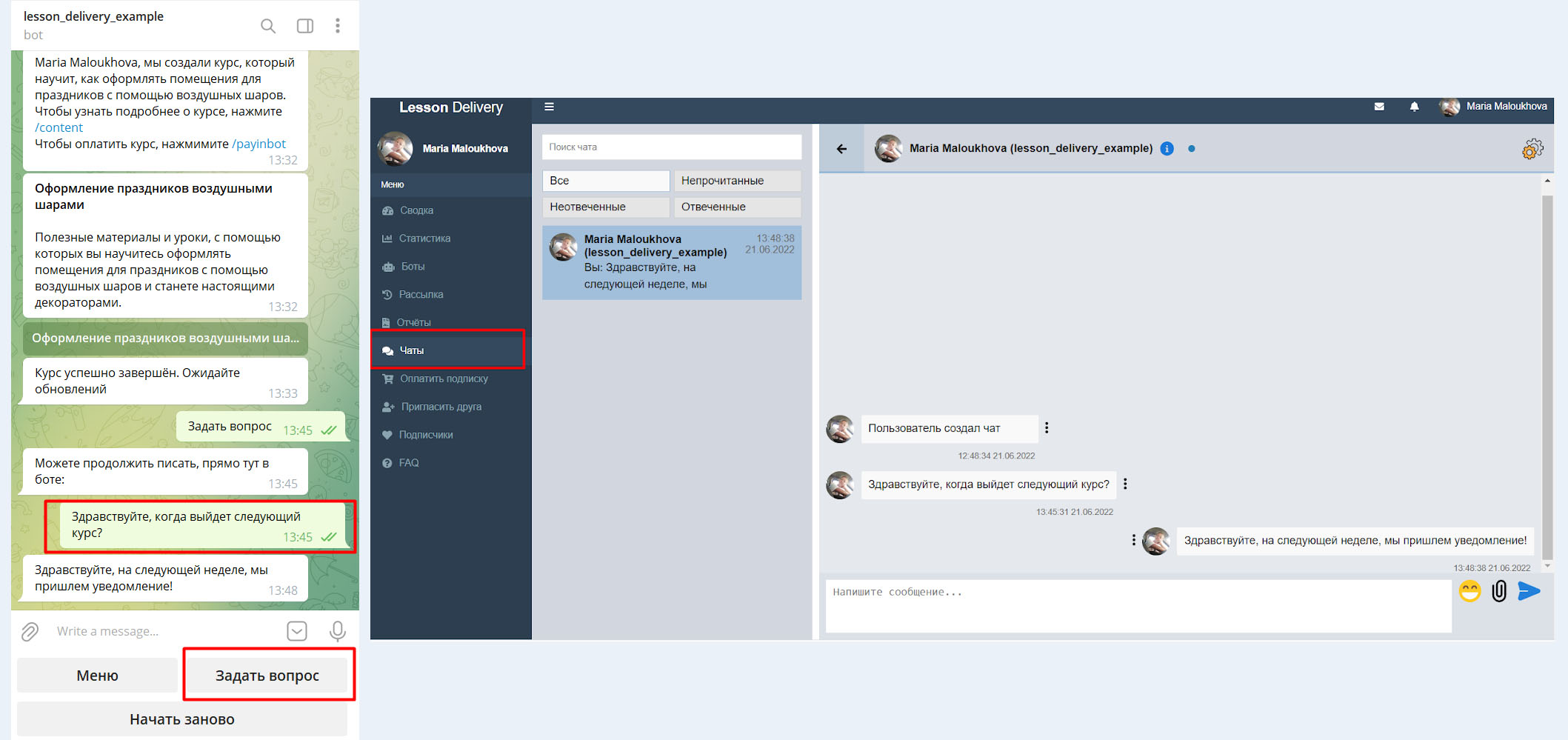Click the paperclip attach icon in Telegram
The image size is (1568, 740).
(x=30, y=631)
